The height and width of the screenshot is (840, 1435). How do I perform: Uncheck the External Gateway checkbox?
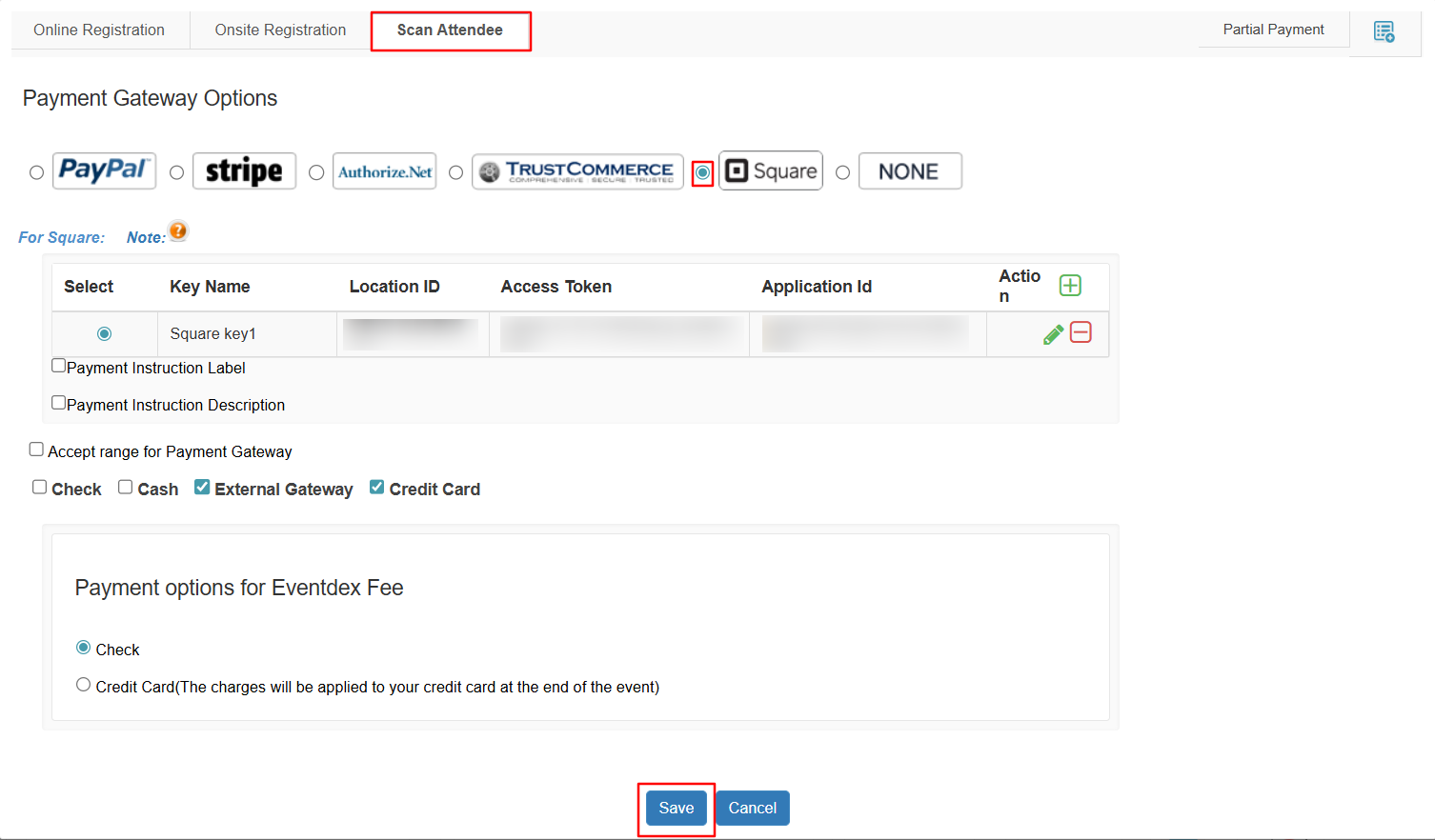click(202, 488)
